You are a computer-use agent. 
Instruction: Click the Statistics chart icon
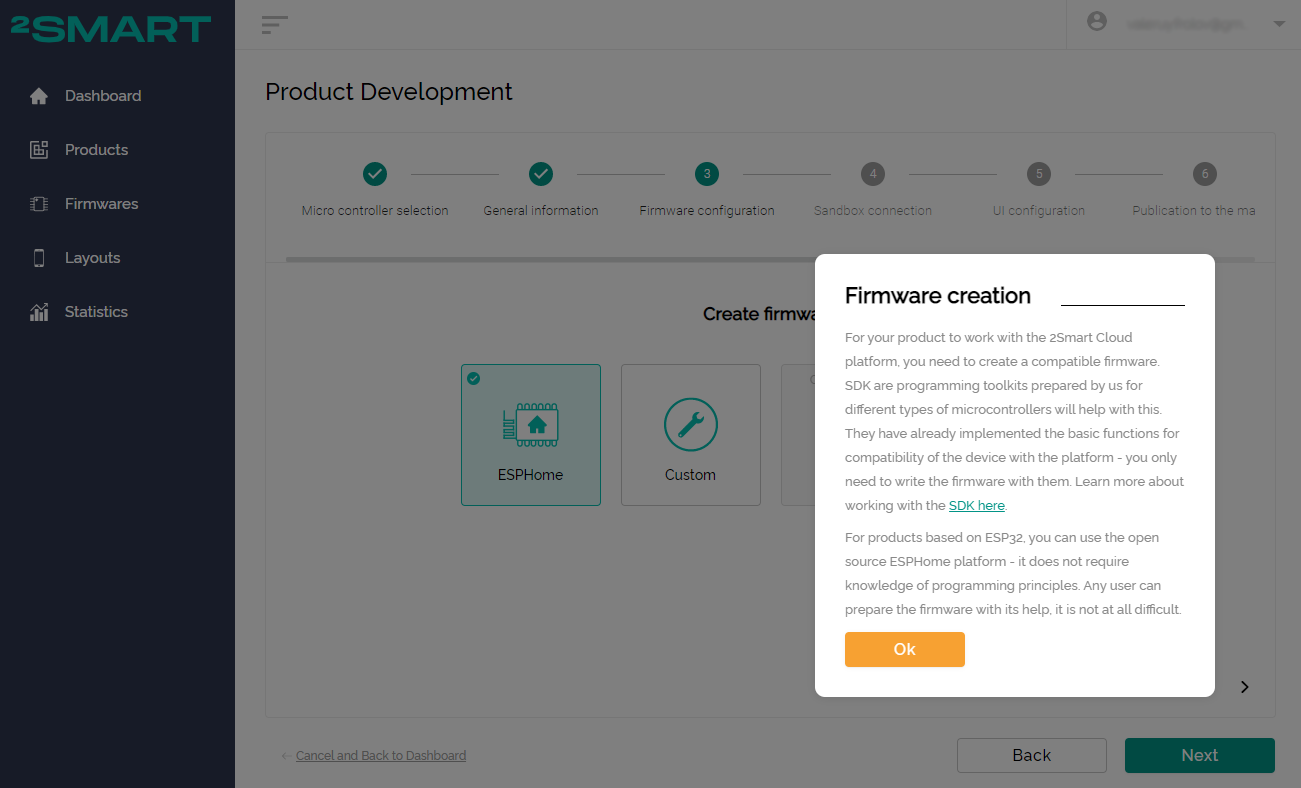click(39, 312)
